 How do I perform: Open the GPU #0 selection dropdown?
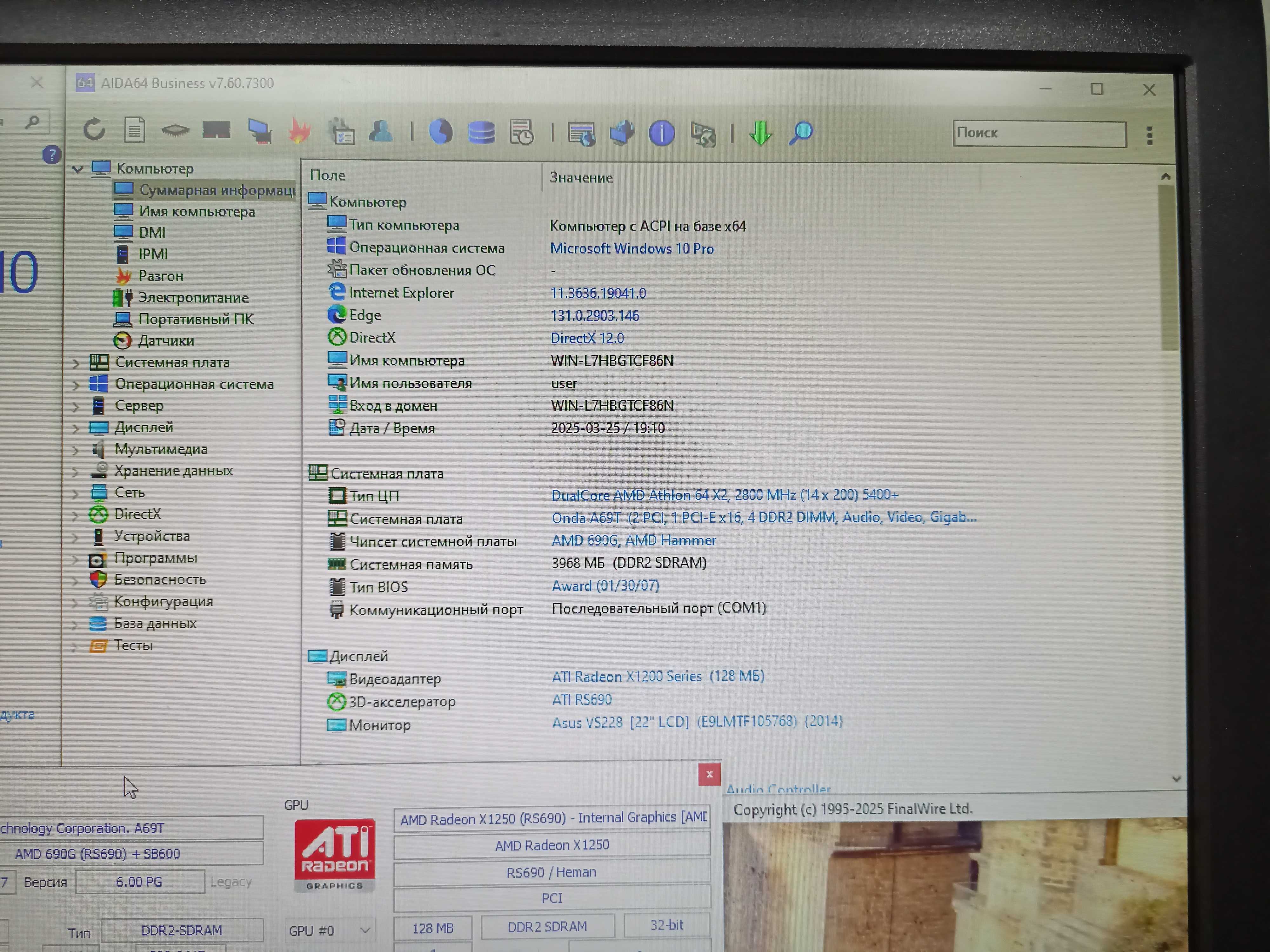coord(330,930)
